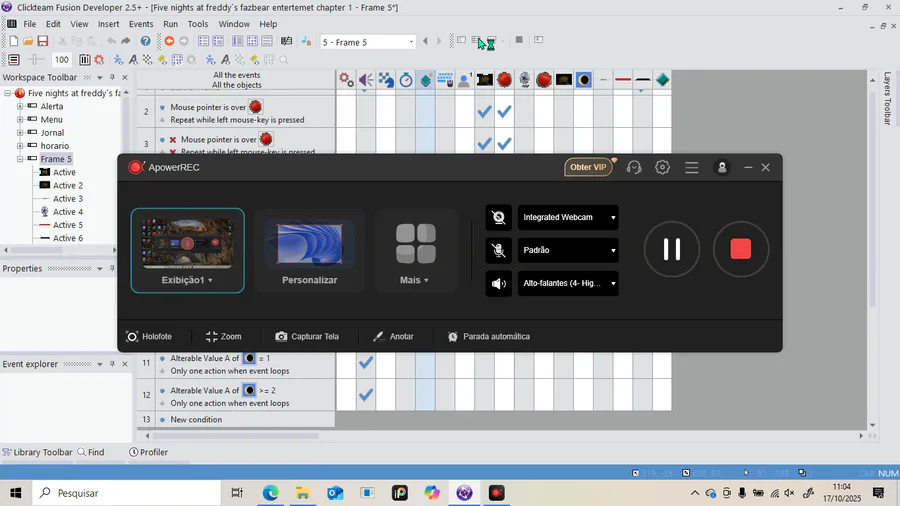Select the Mouse and keyboard column icon
The image size is (900, 506).
(x=445, y=80)
